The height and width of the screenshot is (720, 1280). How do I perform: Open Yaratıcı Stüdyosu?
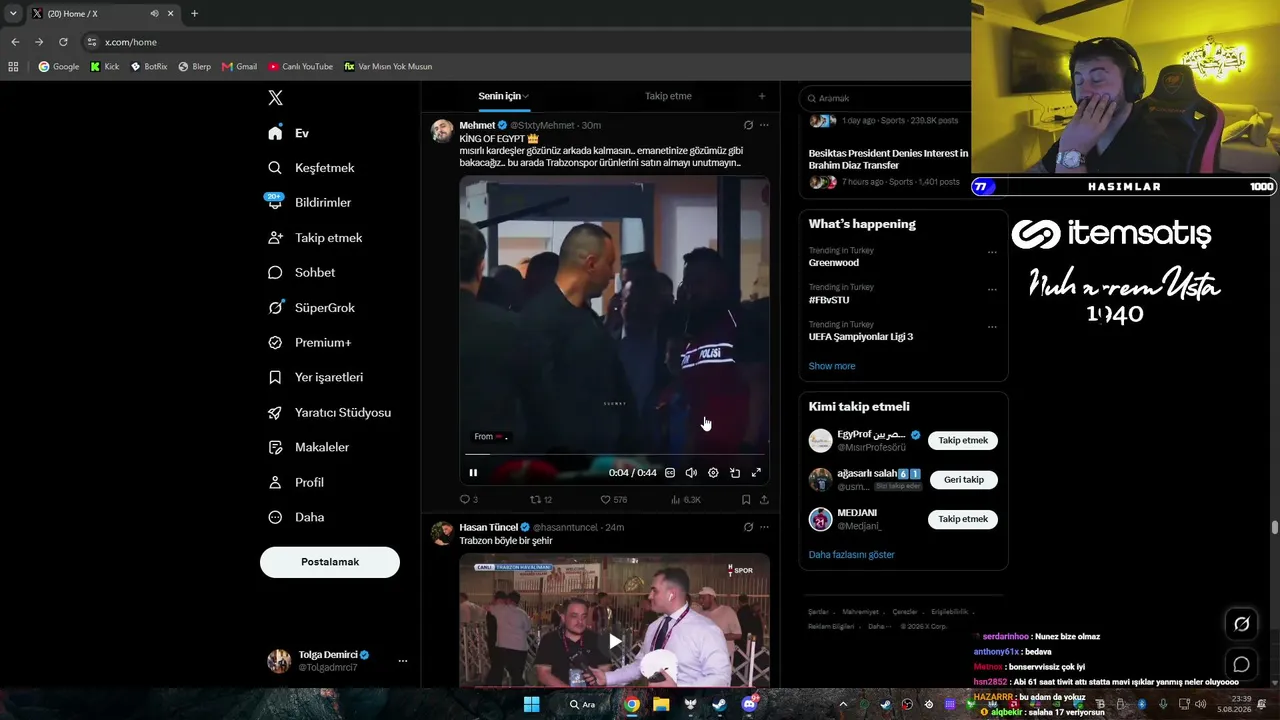pyautogui.click(x=329, y=412)
